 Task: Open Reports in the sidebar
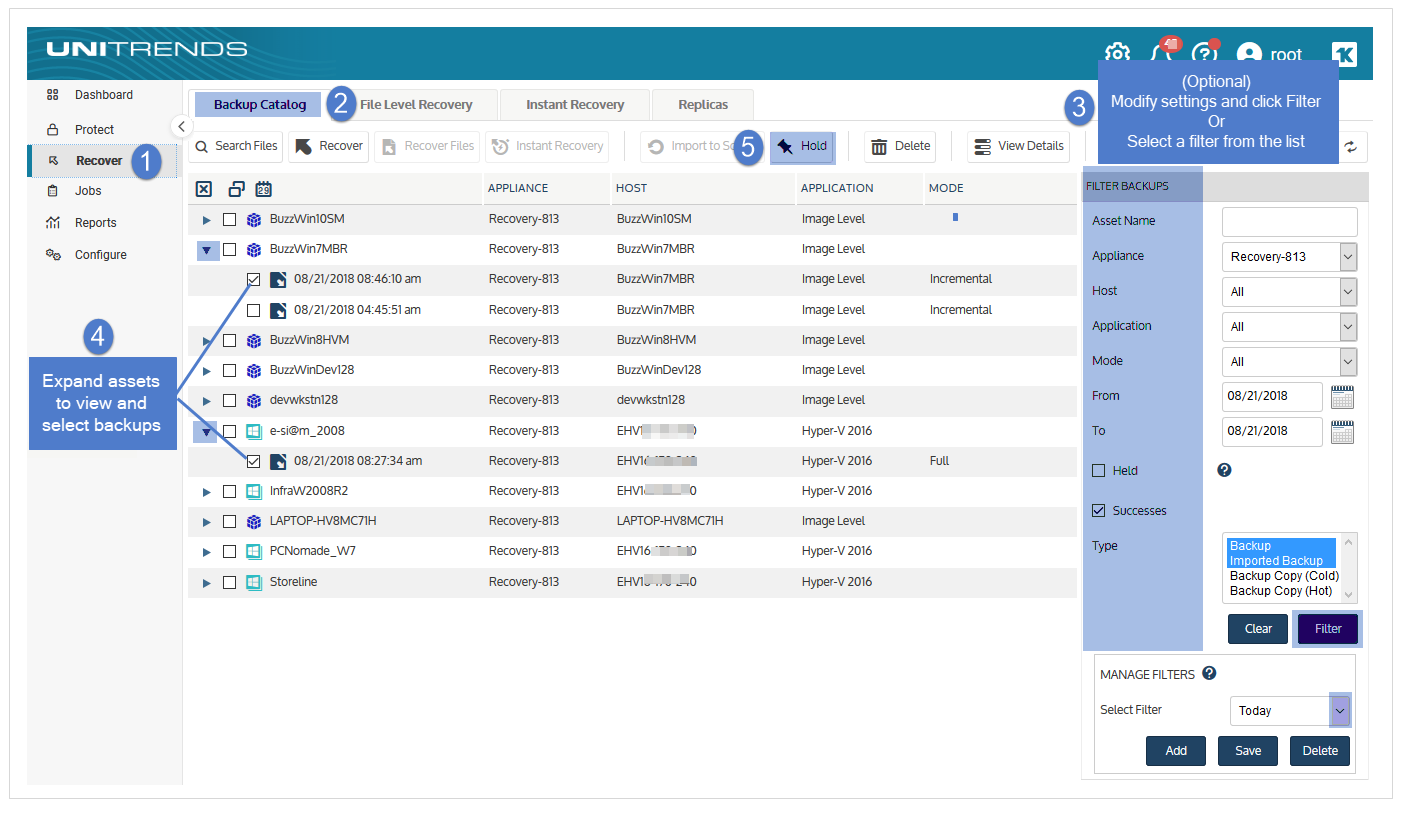coord(95,223)
